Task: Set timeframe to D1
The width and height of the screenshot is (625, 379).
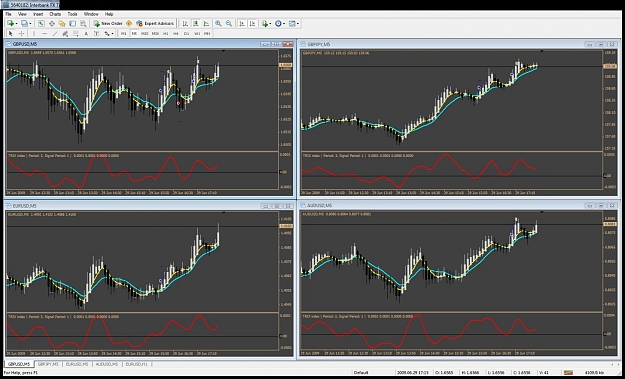Action: [187, 33]
